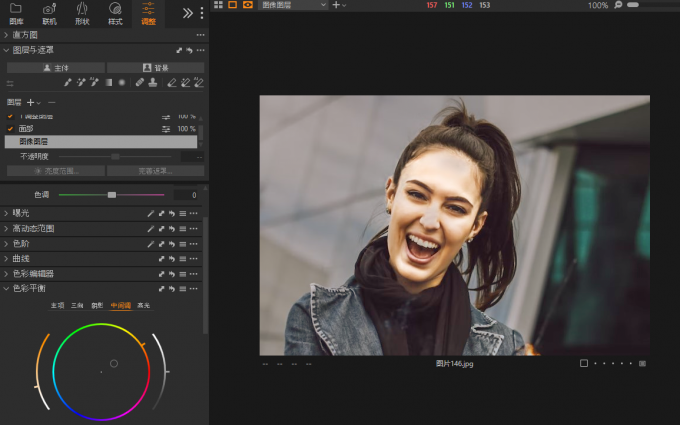Viewport: 680px width, 425px height.
Task: Switch to 主项 master tab
Action: [57, 305]
